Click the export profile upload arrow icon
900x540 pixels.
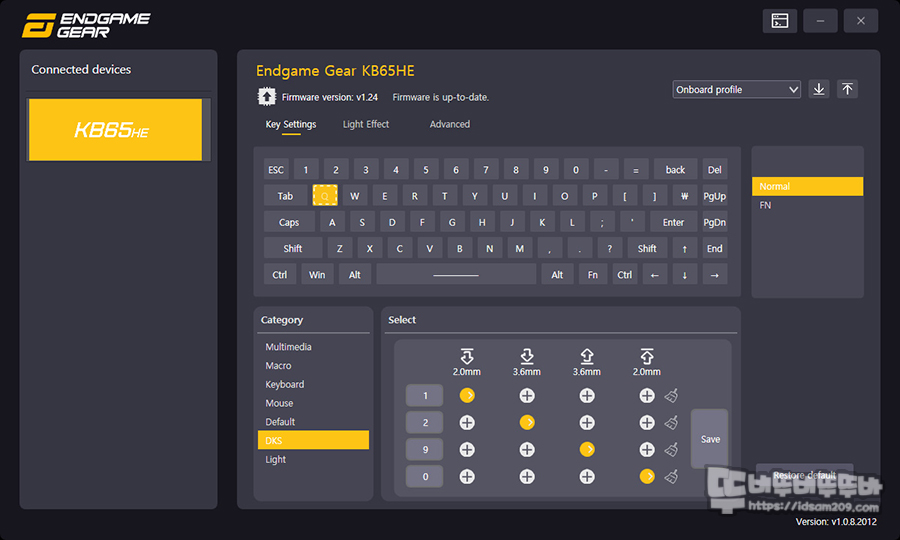click(847, 89)
